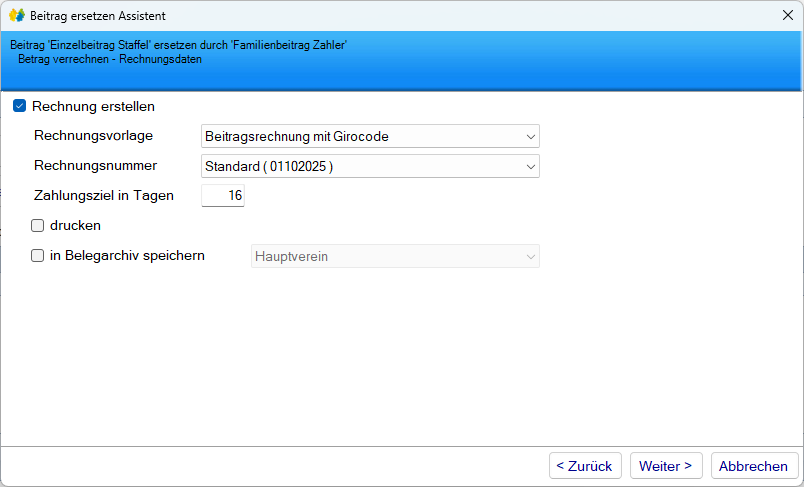
Task: Enable the drucken checkbox
Action: pyautogui.click(x=38, y=226)
